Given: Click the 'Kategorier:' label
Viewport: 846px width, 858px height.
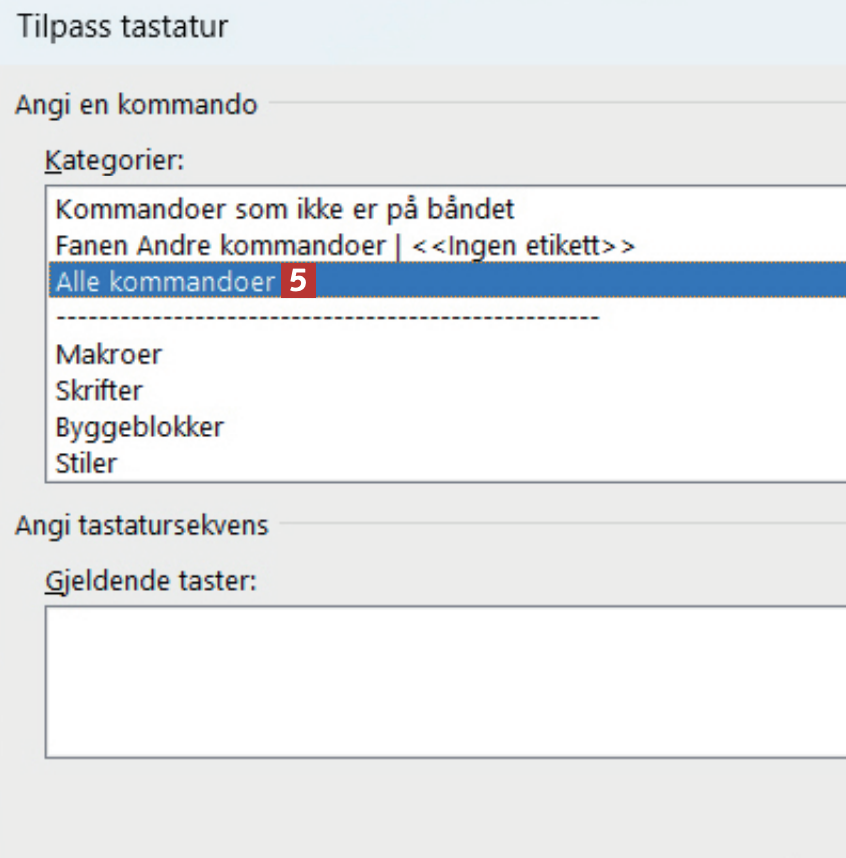Looking at the screenshot, I should pos(114,159).
